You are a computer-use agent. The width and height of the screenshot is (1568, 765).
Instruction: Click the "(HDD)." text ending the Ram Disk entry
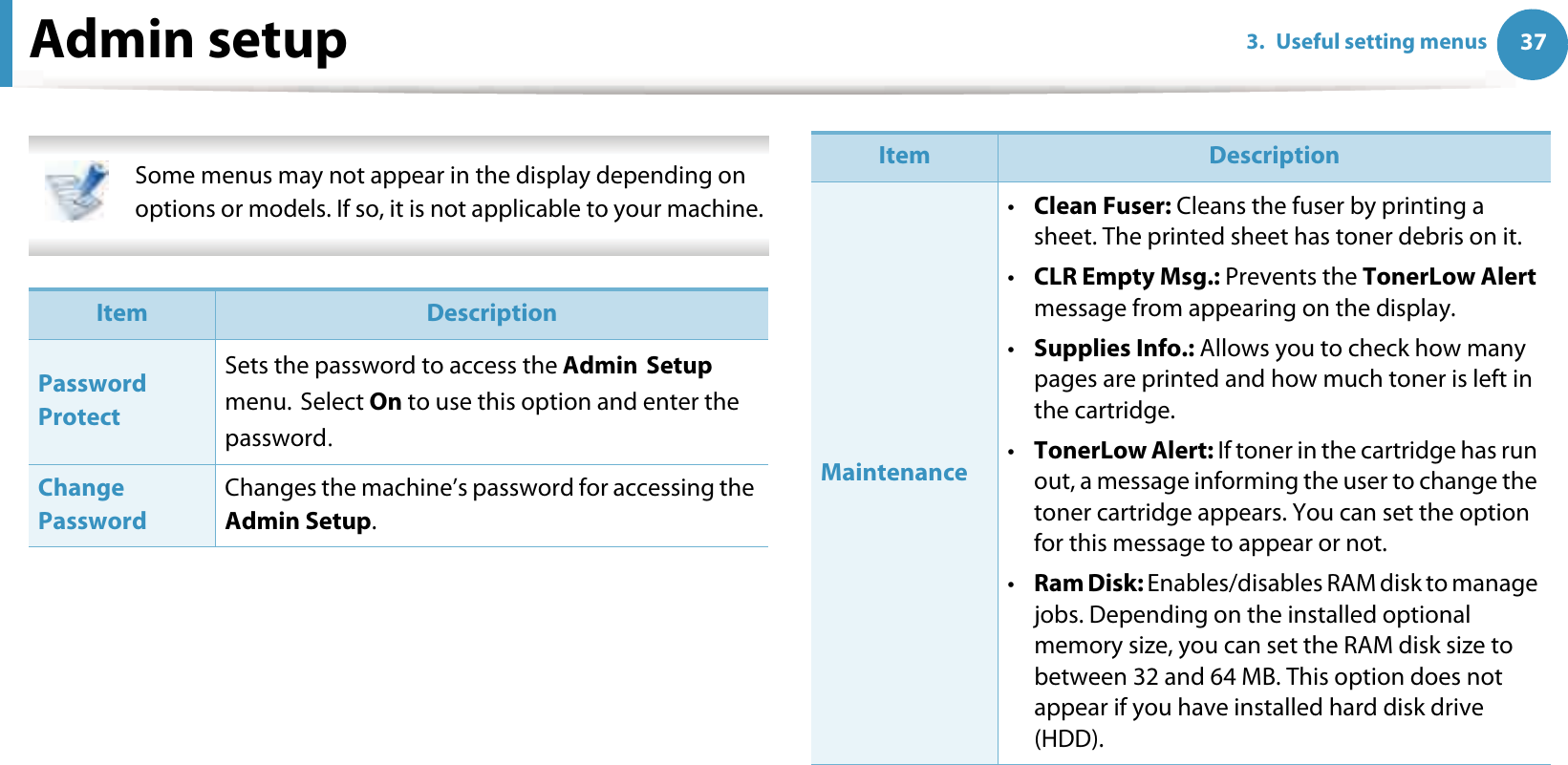(1068, 739)
